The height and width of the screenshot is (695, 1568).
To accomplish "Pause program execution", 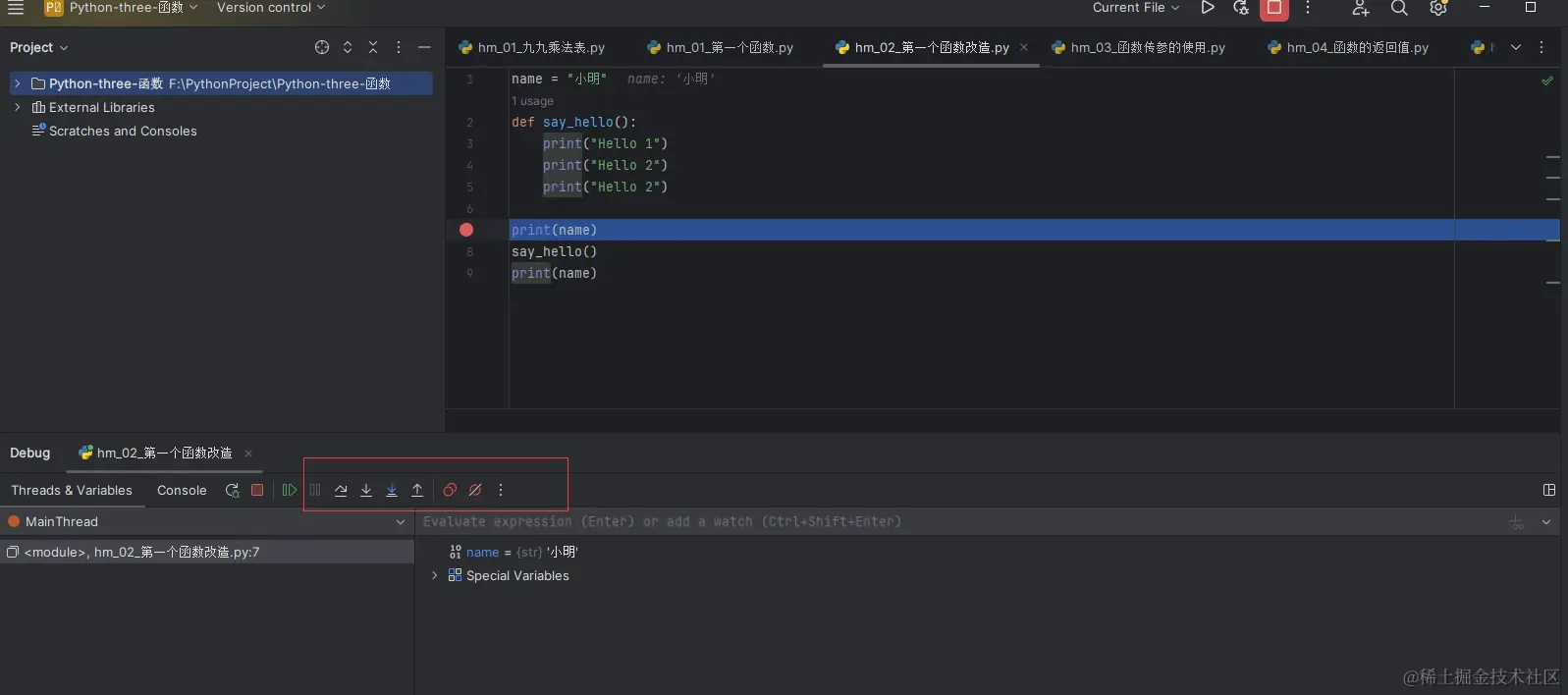I will (x=315, y=490).
